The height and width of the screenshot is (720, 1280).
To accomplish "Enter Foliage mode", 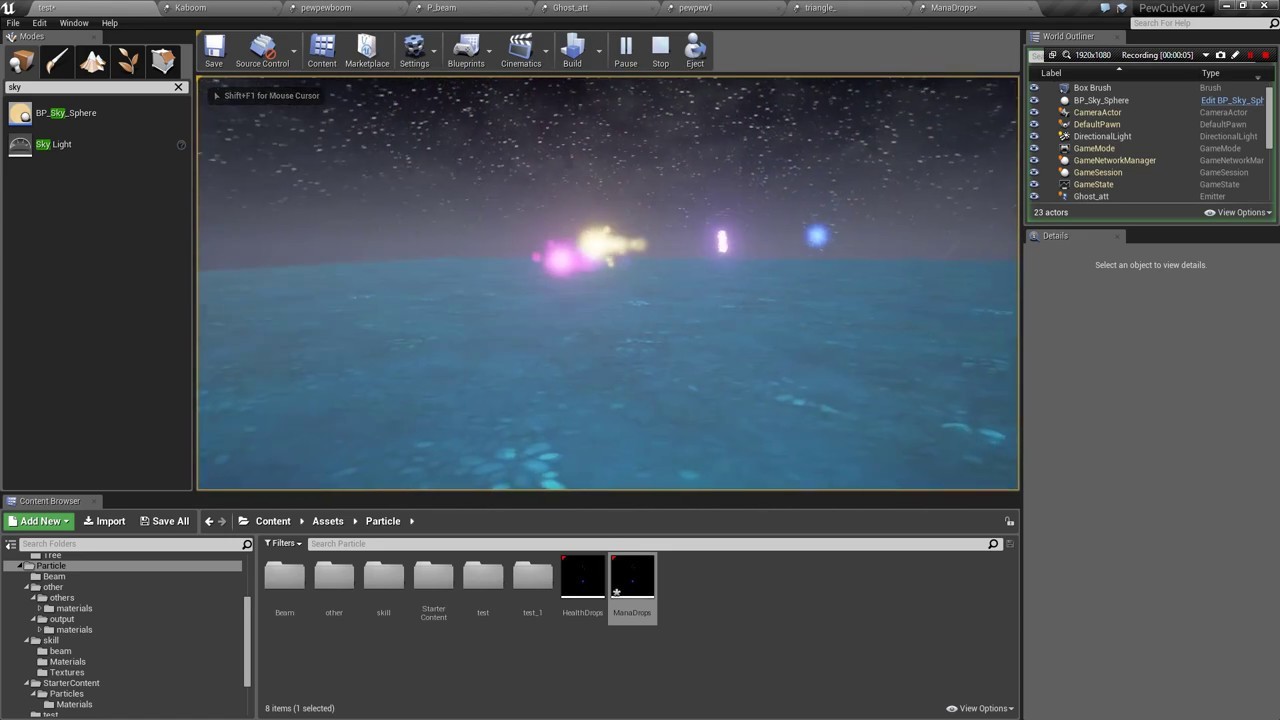I will (128, 62).
